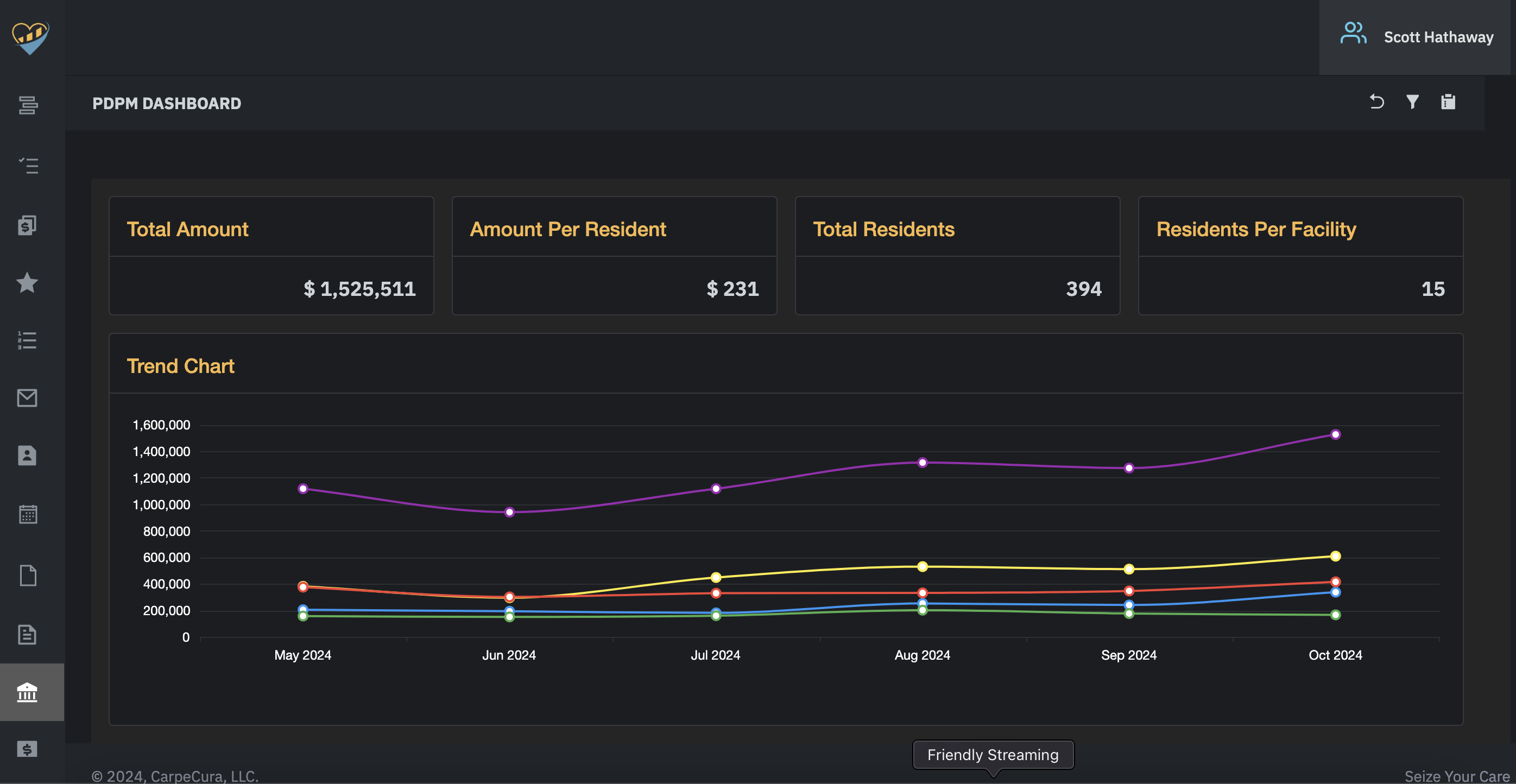The height and width of the screenshot is (784, 1516).
Task: Click the Jul 2024 axis label
Action: click(x=715, y=655)
